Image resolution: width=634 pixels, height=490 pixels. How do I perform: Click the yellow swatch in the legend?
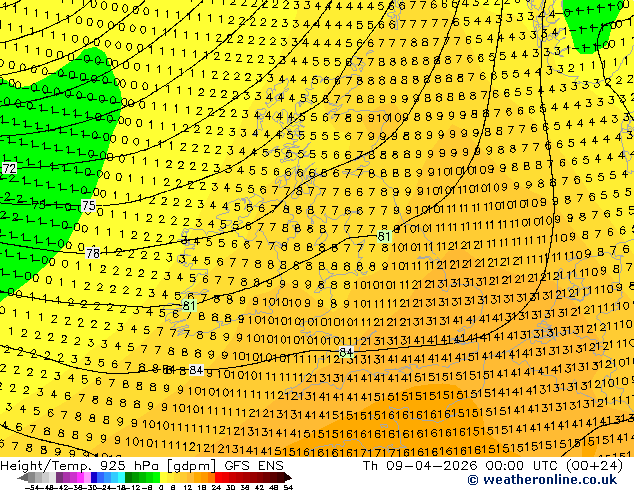(164, 477)
